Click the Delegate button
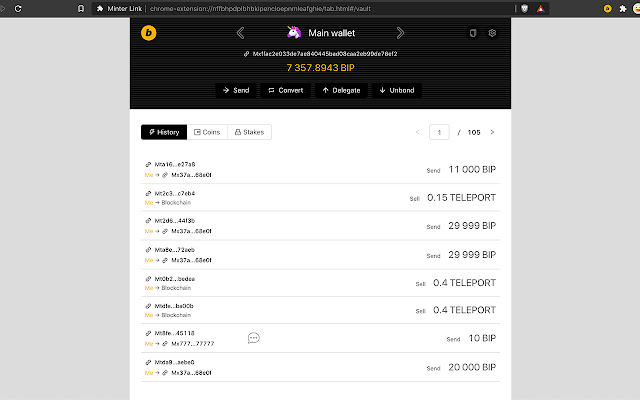 [341, 91]
